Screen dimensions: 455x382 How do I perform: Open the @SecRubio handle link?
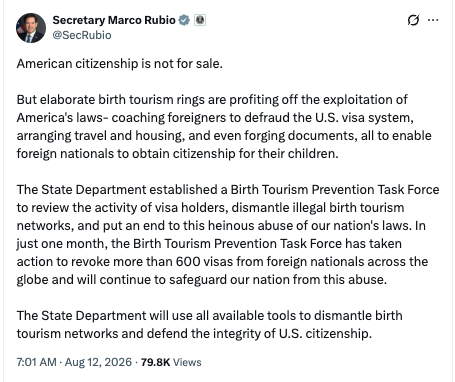[x=82, y=35]
